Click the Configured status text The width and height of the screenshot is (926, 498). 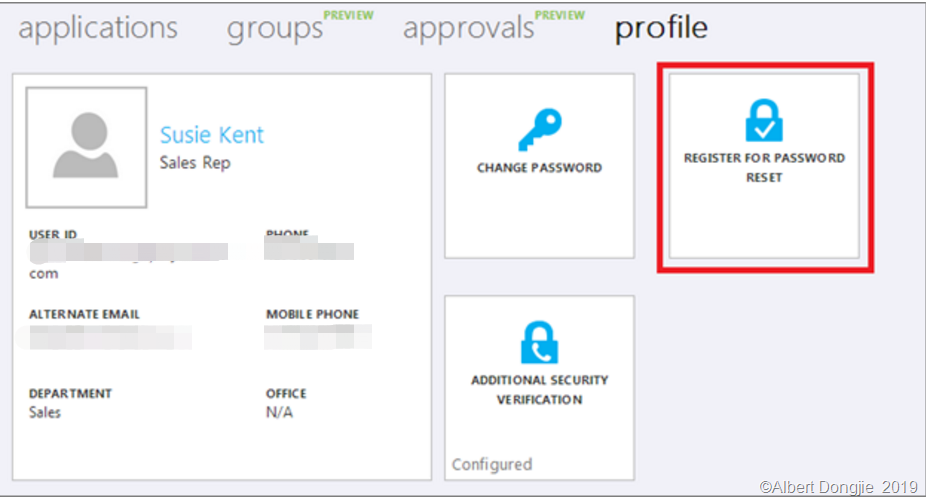point(492,464)
